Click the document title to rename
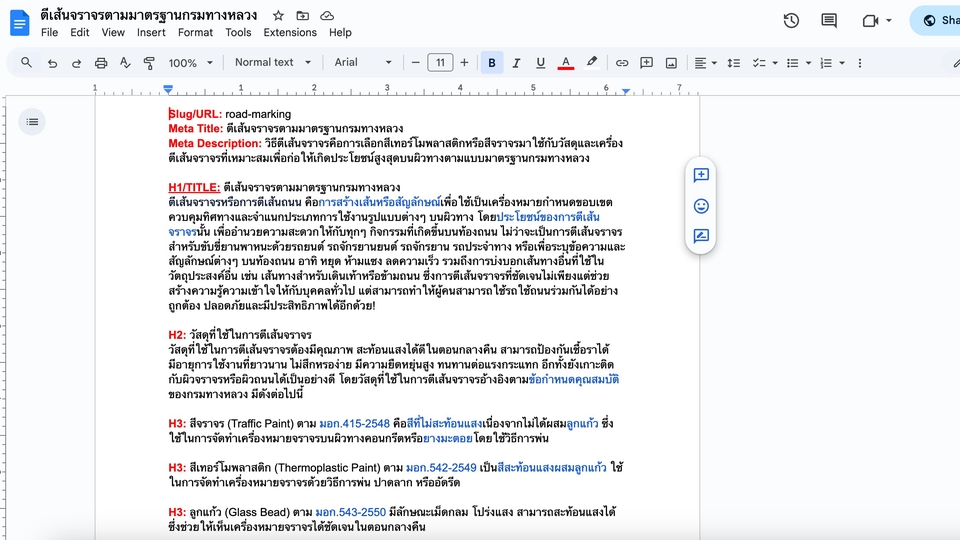 coord(149,15)
